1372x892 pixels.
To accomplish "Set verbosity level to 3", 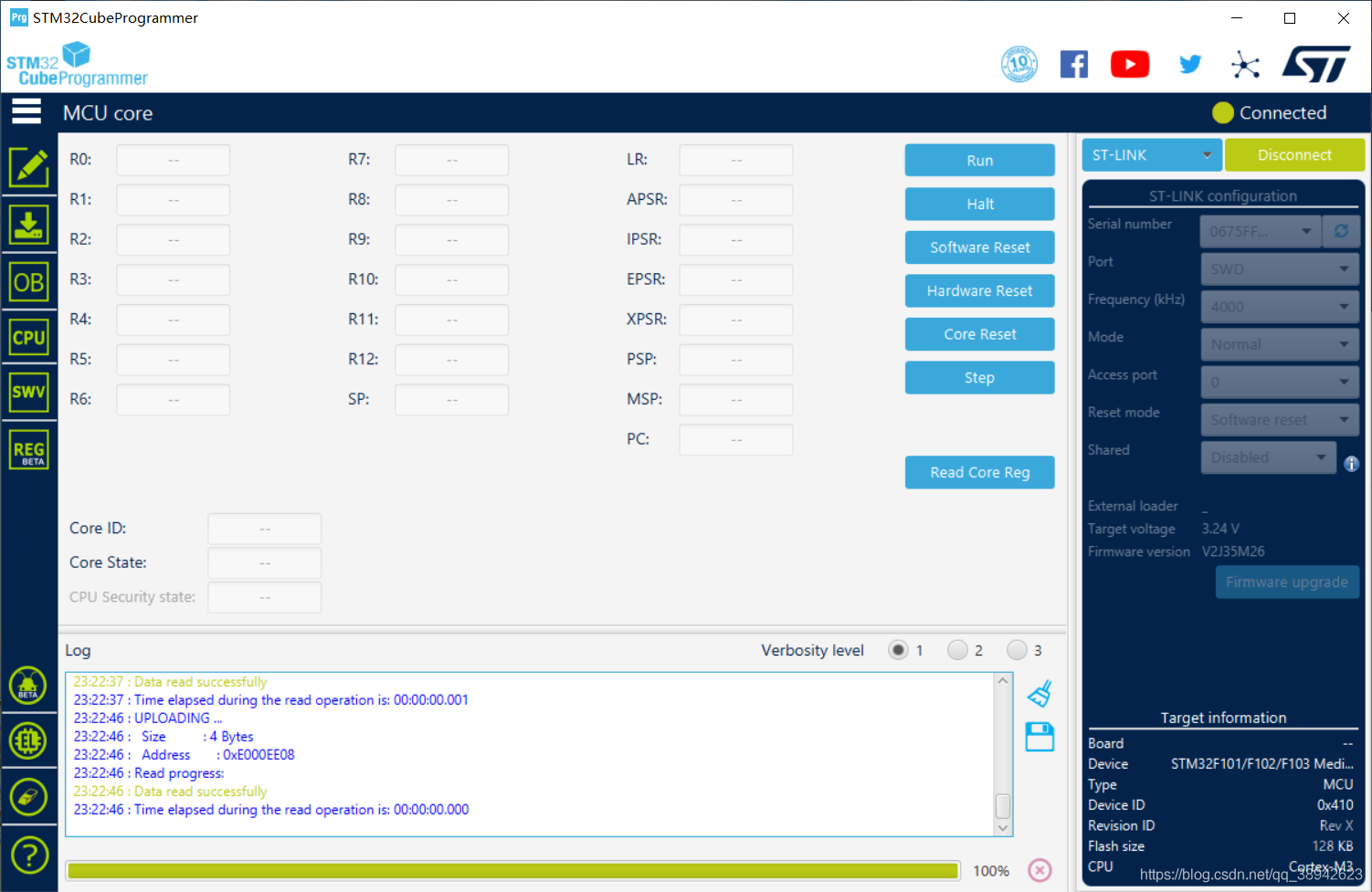I will click(1017, 650).
